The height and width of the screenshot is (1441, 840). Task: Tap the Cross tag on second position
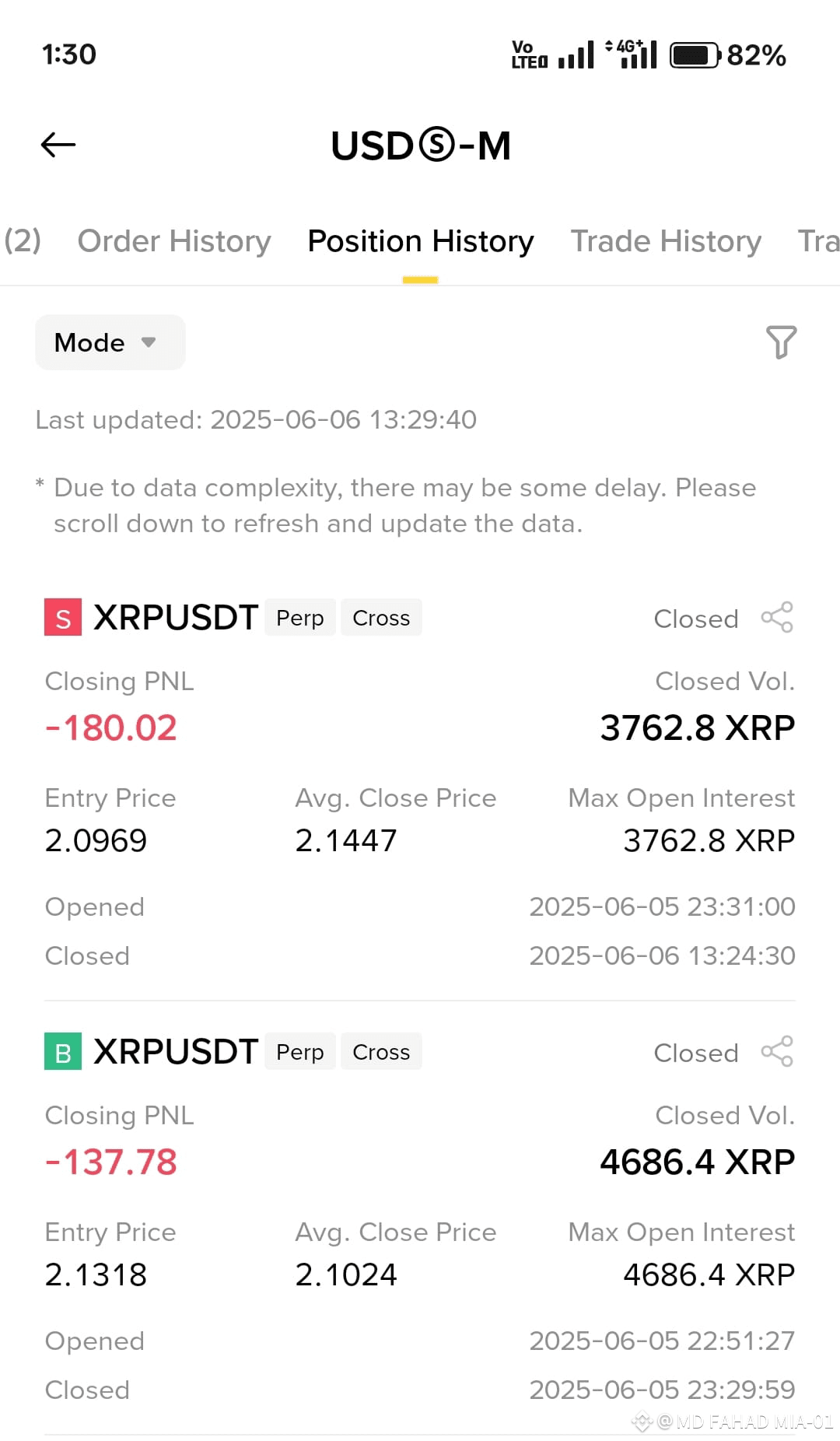[381, 1052]
